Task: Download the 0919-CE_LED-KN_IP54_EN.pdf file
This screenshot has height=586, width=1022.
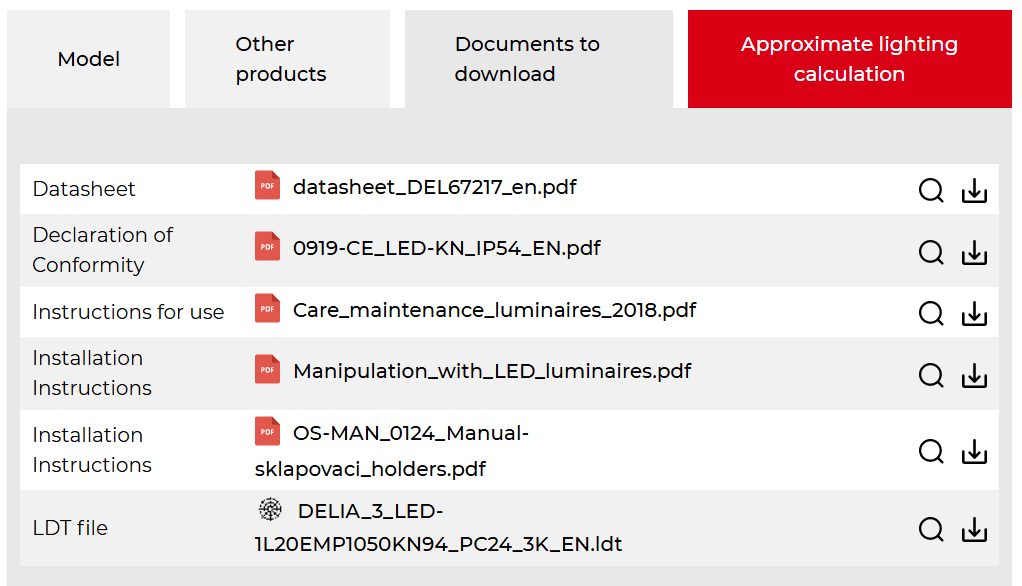Action: tap(974, 252)
